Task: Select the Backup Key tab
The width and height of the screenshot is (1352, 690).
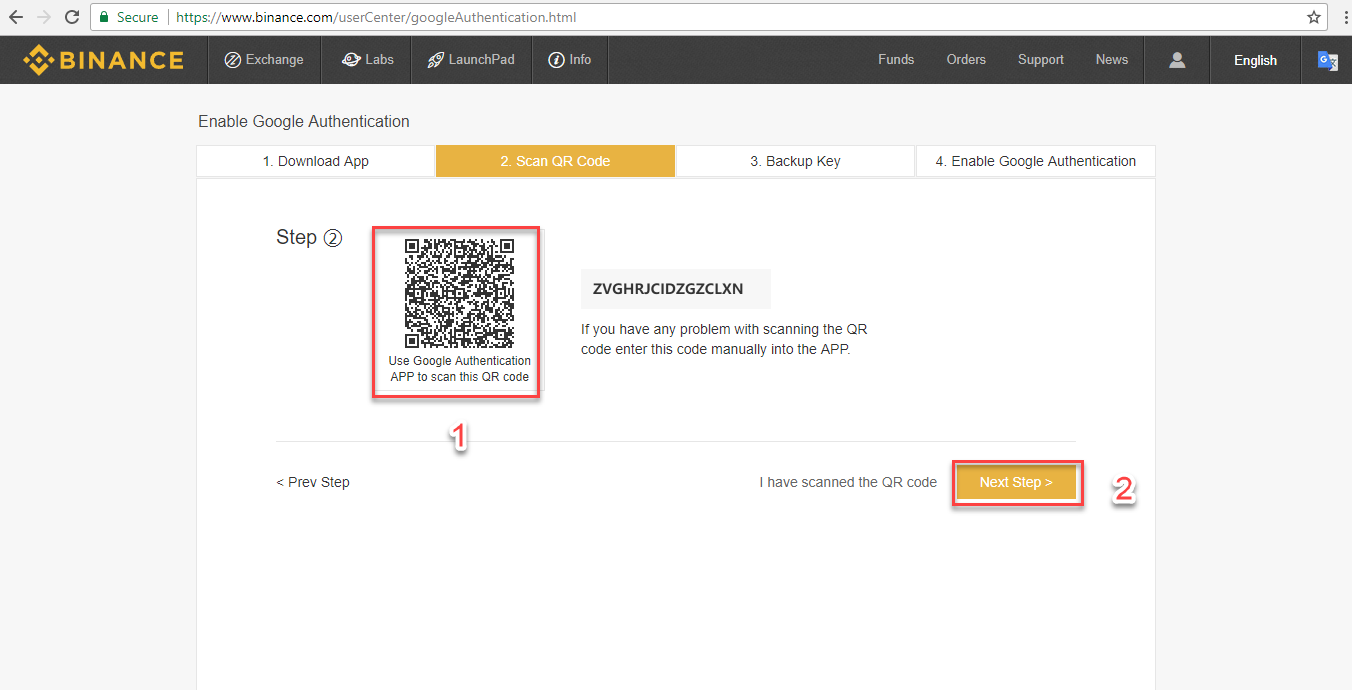Action: coord(795,161)
